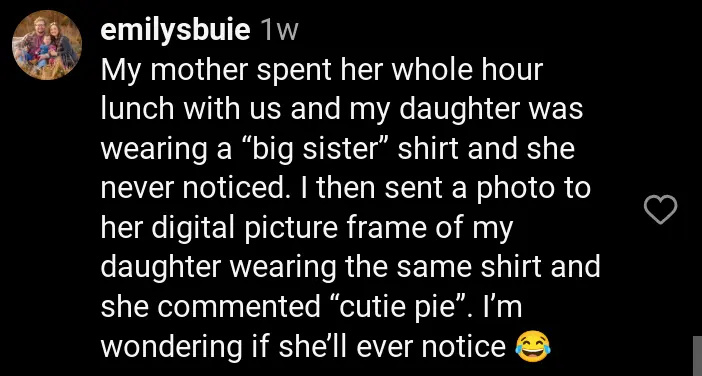This screenshot has width=702, height=376.
Task: Click the laughing crying emoji
Action: click(x=533, y=347)
